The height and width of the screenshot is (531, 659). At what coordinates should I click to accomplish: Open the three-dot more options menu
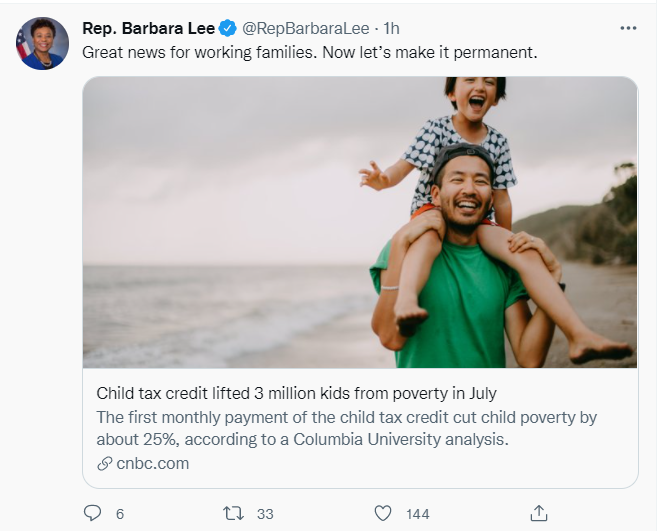click(628, 28)
